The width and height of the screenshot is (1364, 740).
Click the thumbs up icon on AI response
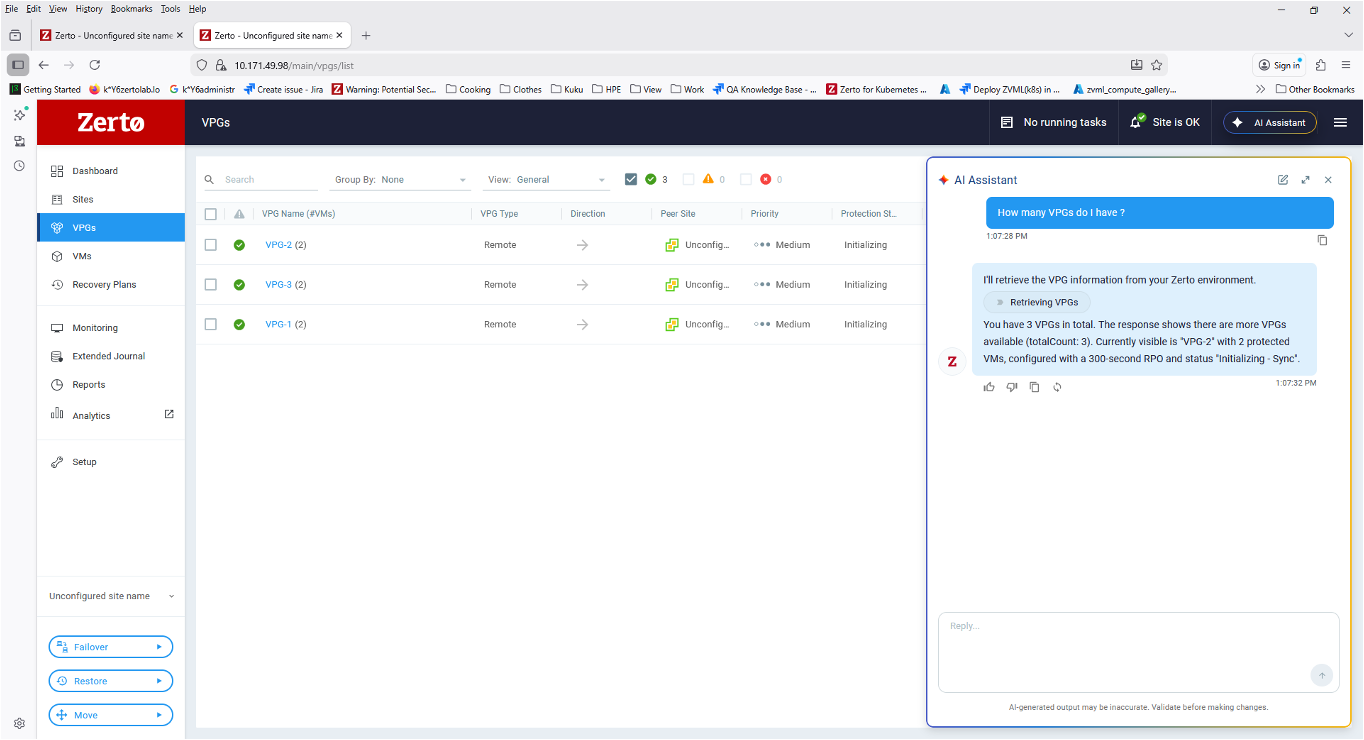click(989, 387)
